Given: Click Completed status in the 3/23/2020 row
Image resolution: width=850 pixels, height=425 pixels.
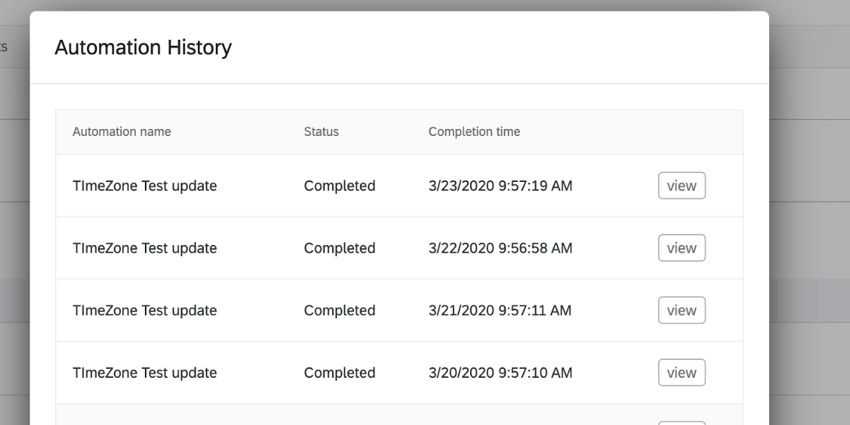Looking at the screenshot, I should tap(339, 186).
